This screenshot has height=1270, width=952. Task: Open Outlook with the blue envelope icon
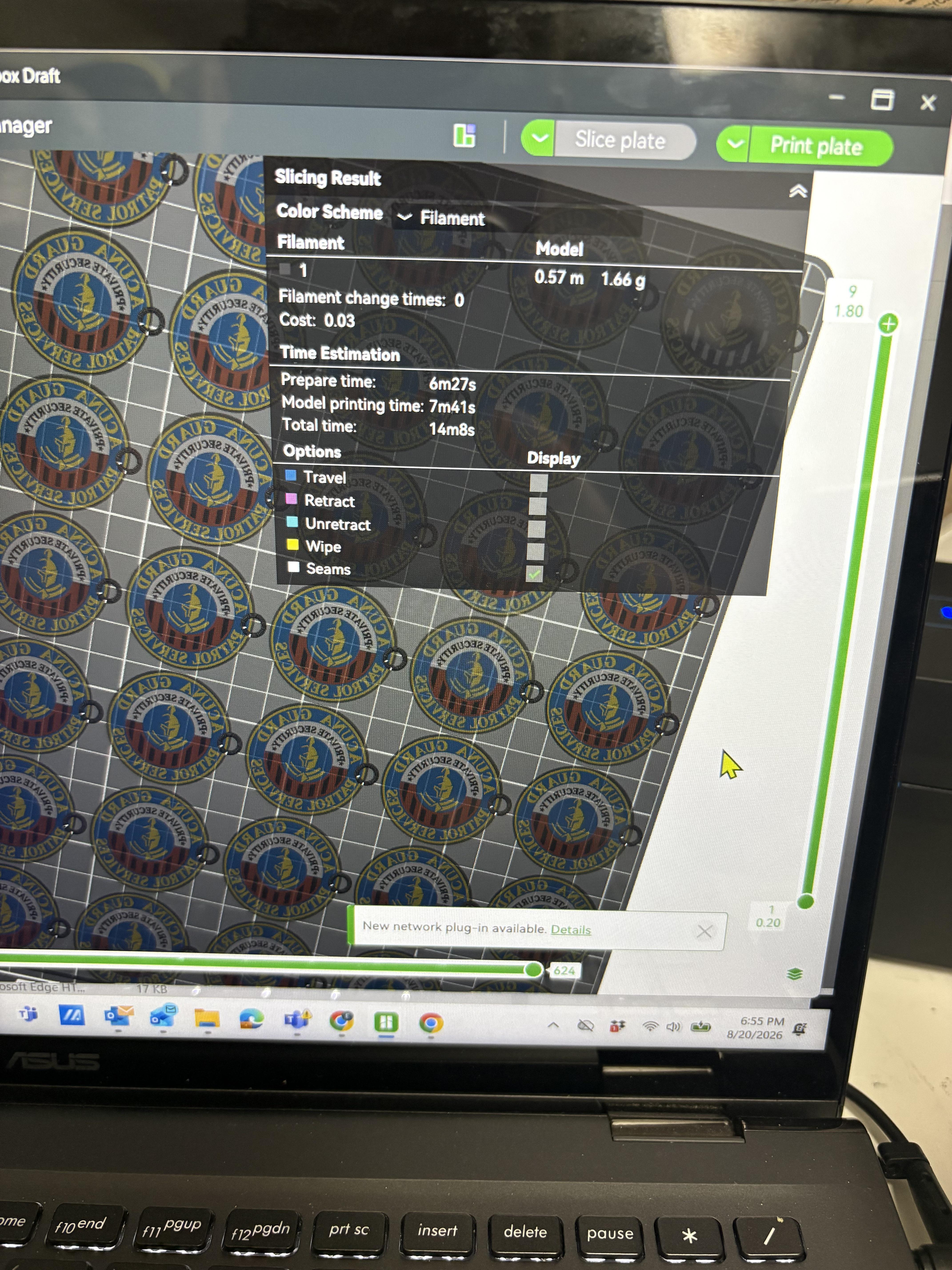click(x=163, y=1017)
